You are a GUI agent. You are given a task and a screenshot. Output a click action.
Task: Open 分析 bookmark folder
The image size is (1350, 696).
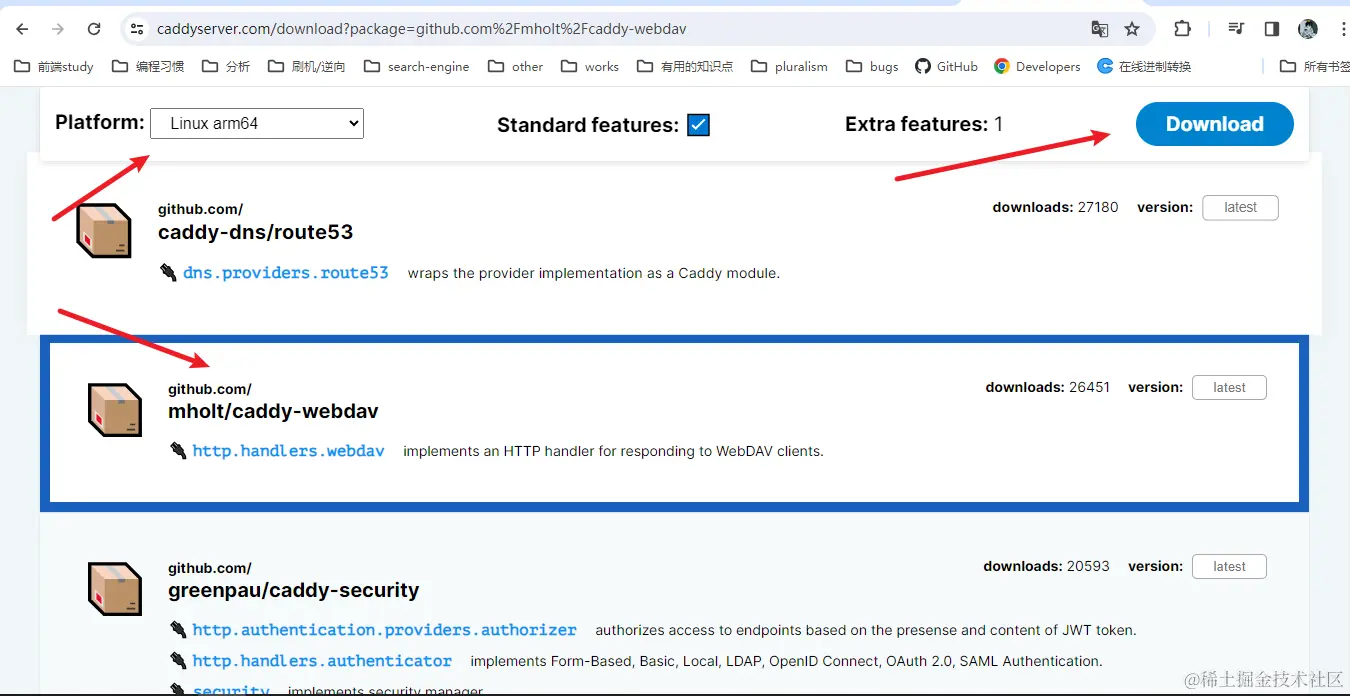click(x=226, y=66)
